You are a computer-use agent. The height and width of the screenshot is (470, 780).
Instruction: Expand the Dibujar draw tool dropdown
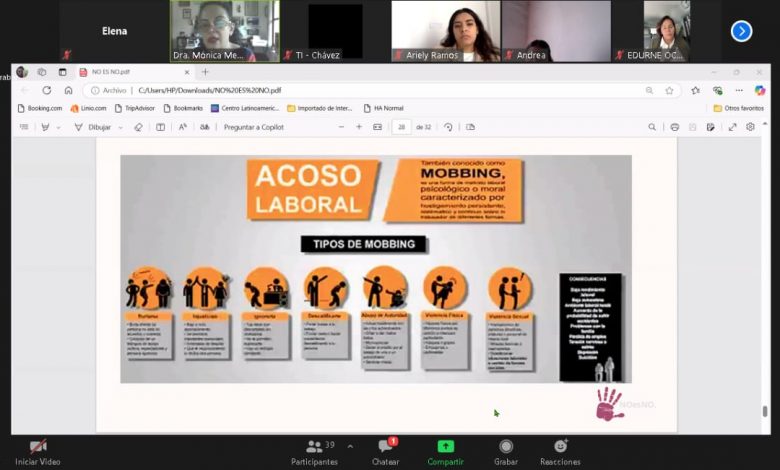point(121,127)
